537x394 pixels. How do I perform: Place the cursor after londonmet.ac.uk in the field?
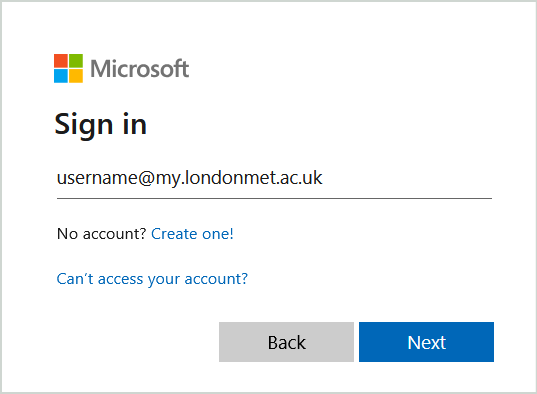coord(323,178)
